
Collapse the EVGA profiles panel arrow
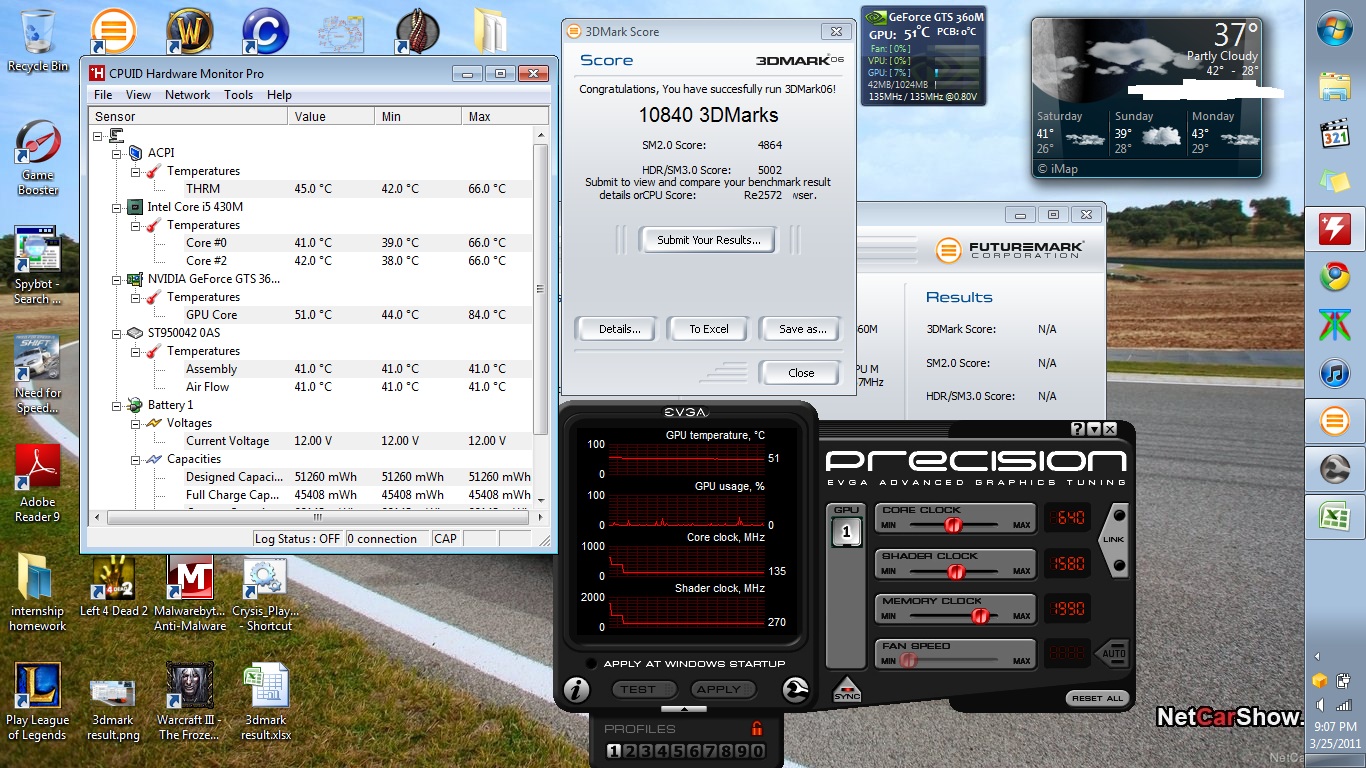[685, 709]
